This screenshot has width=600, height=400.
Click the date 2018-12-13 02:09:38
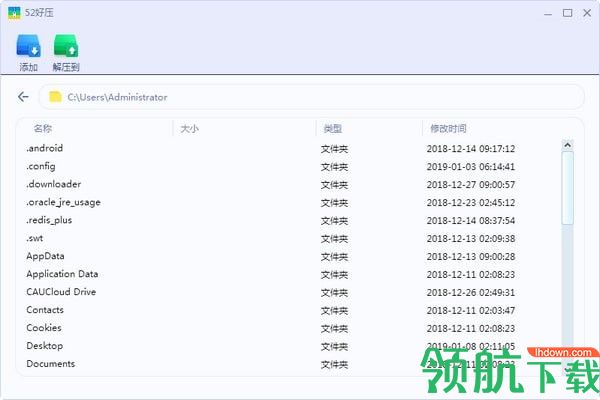[x=471, y=239]
